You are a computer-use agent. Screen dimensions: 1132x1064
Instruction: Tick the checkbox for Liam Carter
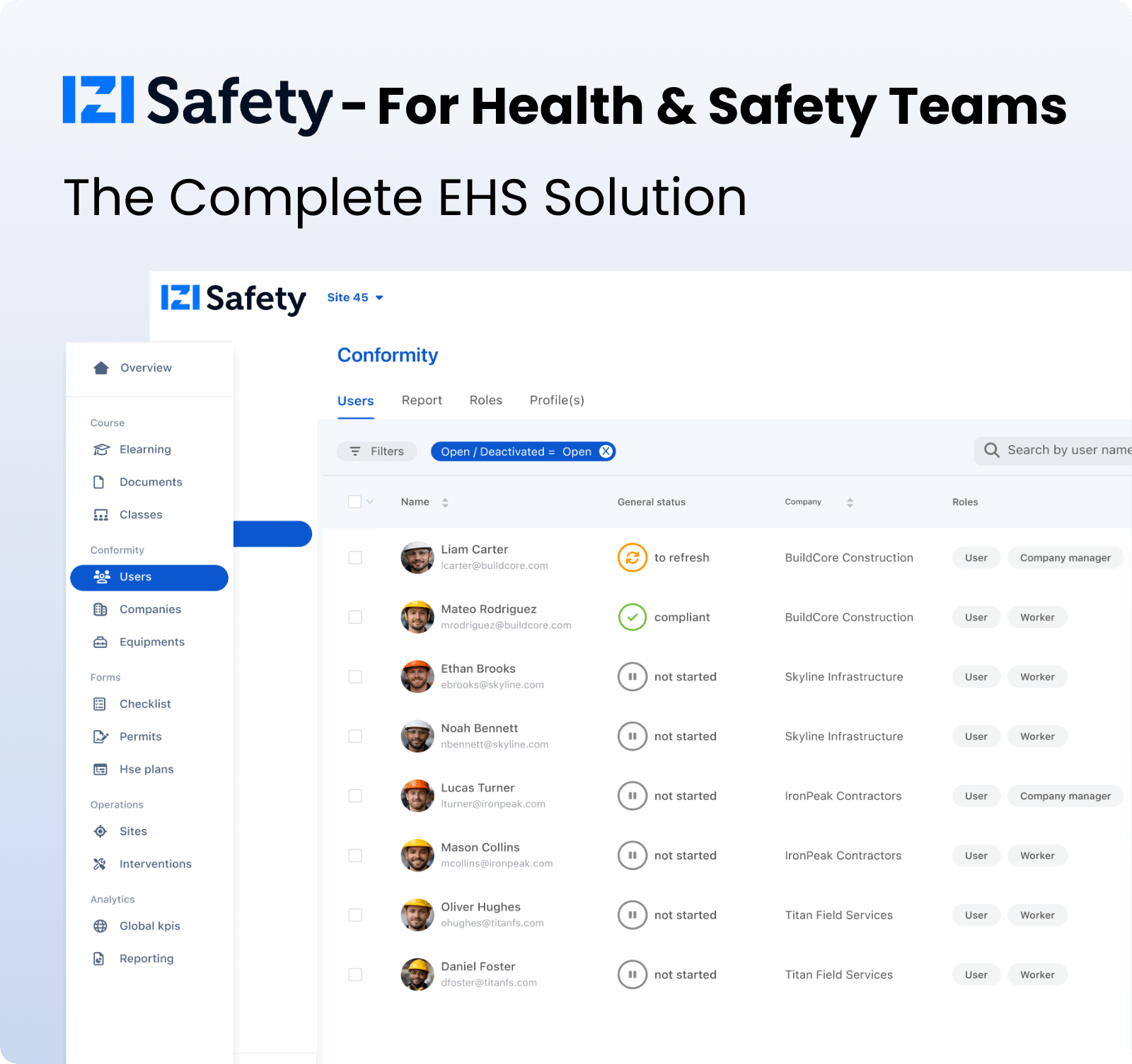point(355,557)
